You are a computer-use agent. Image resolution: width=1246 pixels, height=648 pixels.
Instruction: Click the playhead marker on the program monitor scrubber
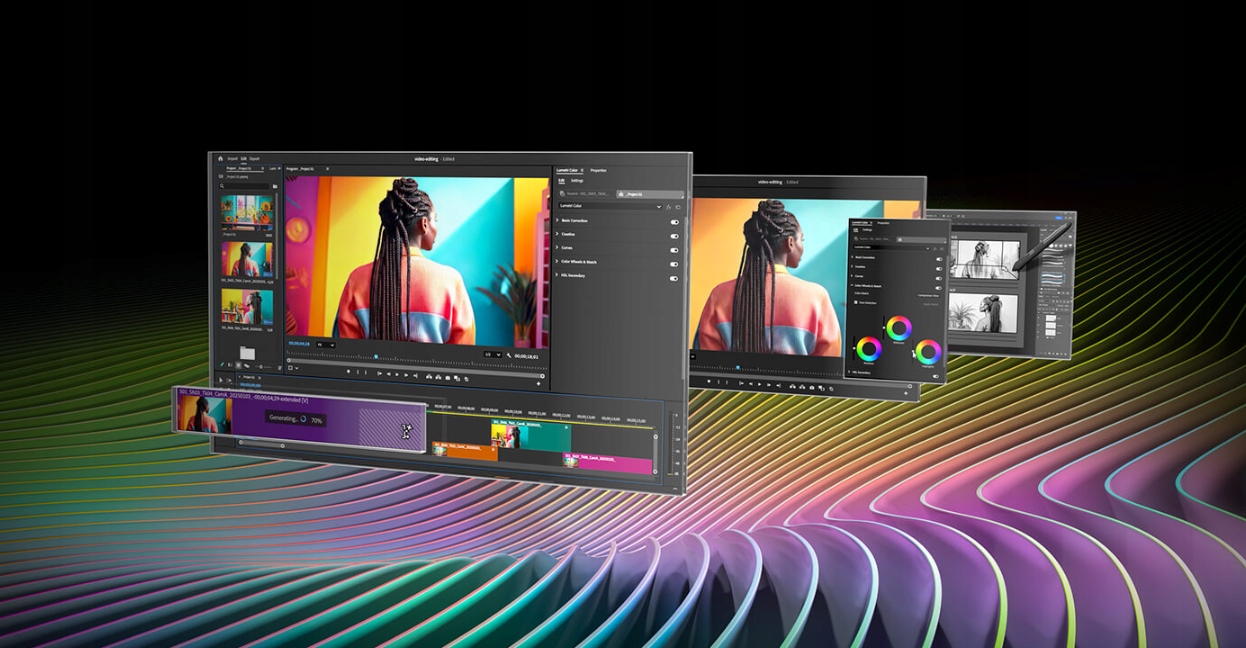click(x=376, y=355)
